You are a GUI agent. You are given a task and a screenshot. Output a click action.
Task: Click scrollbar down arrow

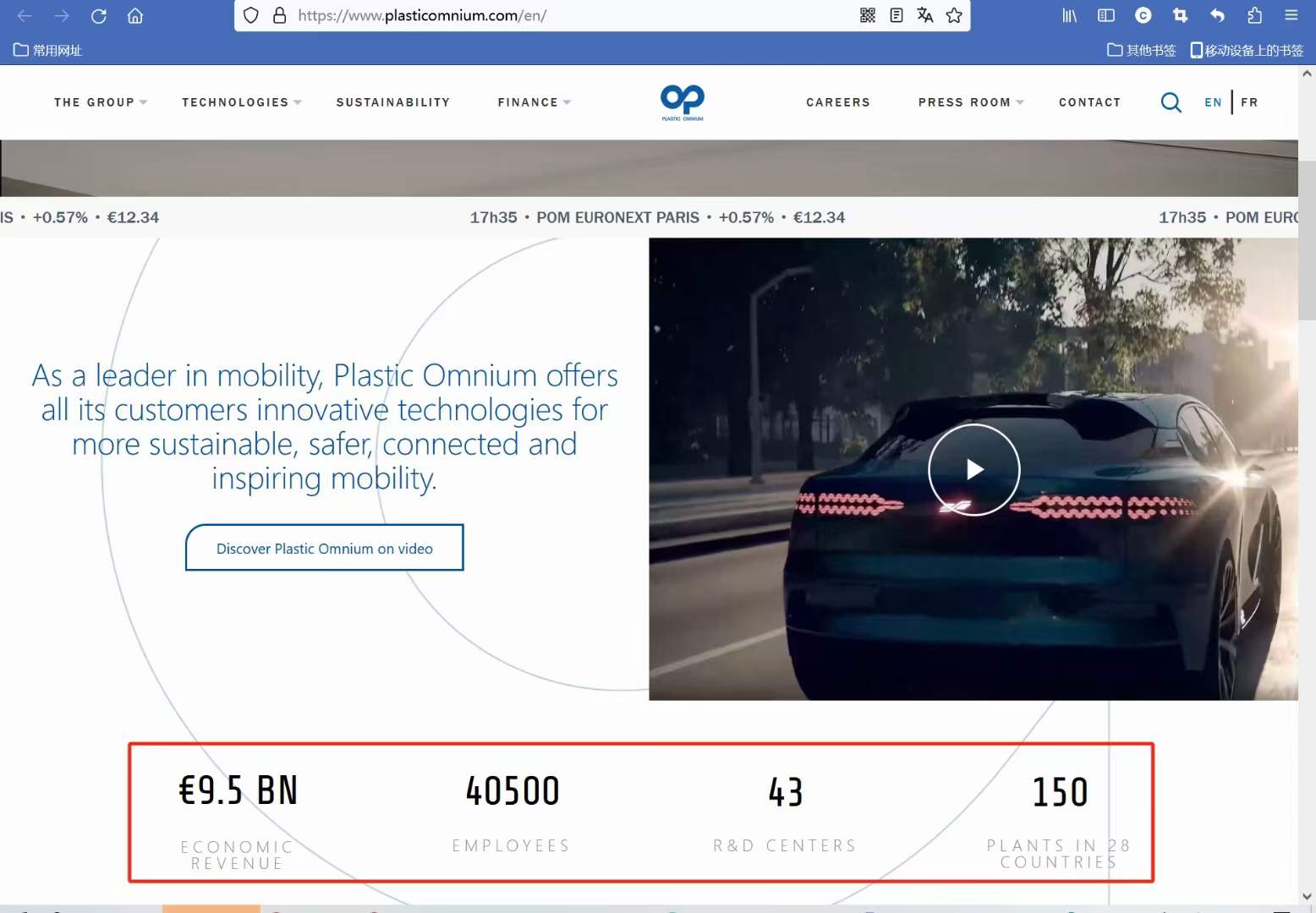pyautogui.click(x=1308, y=896)
